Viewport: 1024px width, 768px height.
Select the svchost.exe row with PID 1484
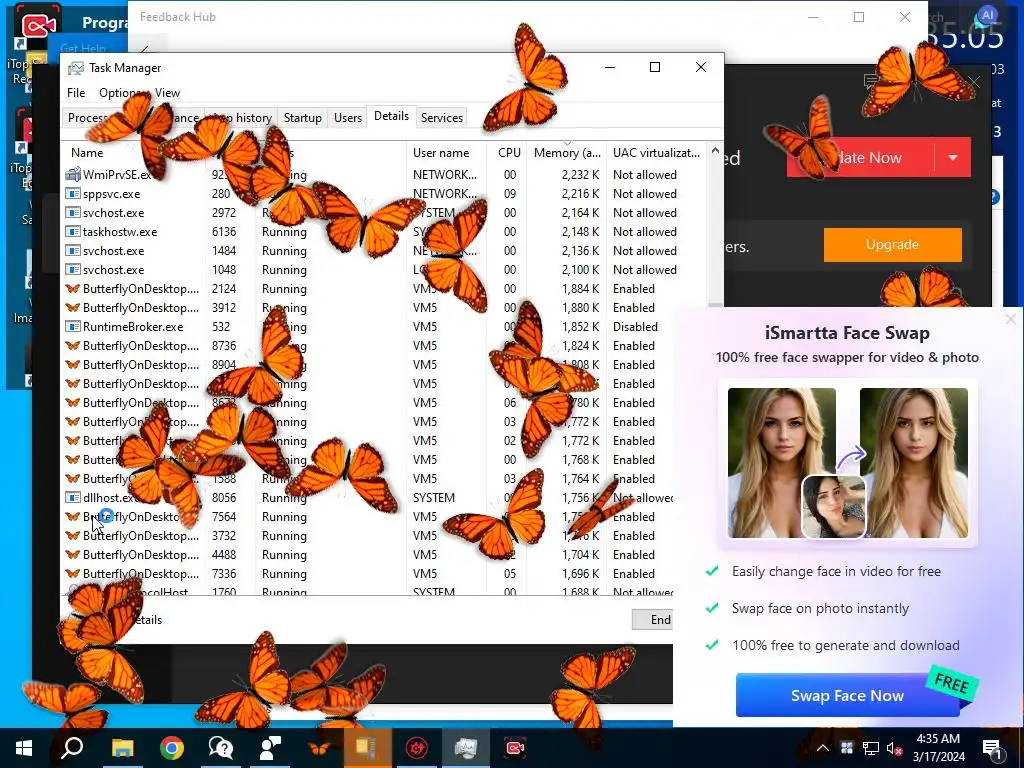coord(384,251)
